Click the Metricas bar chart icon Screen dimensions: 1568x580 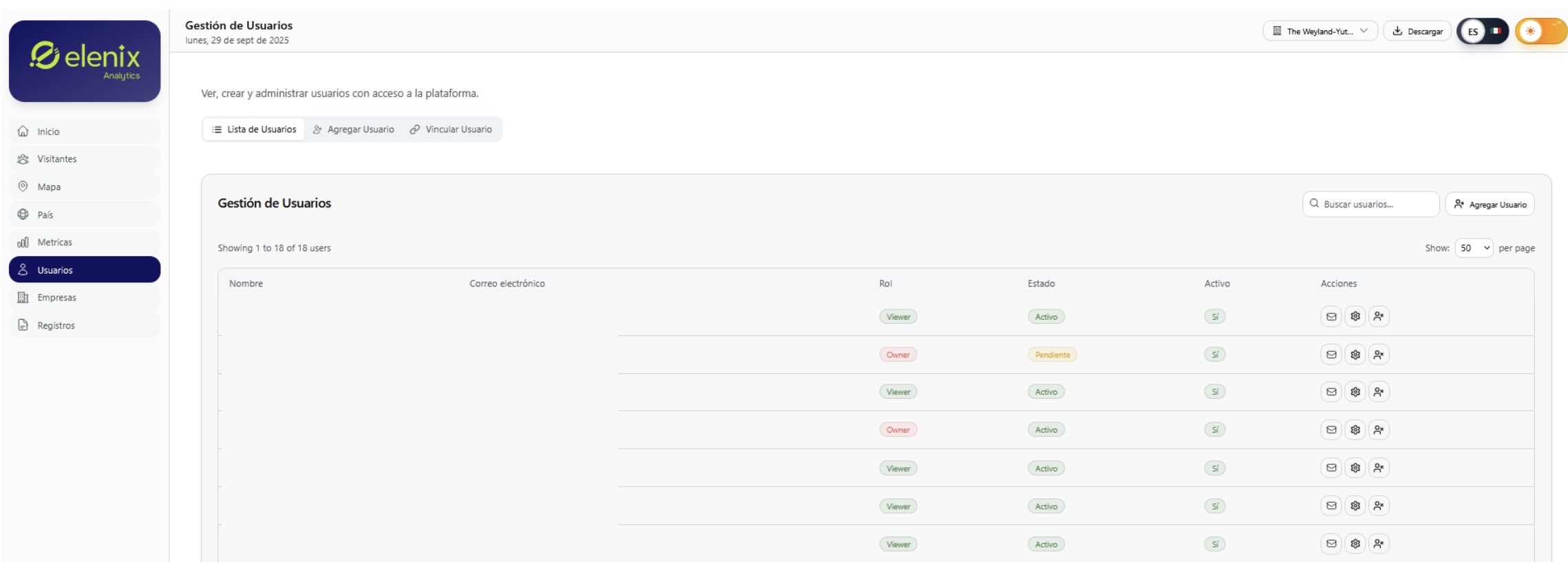23,242
